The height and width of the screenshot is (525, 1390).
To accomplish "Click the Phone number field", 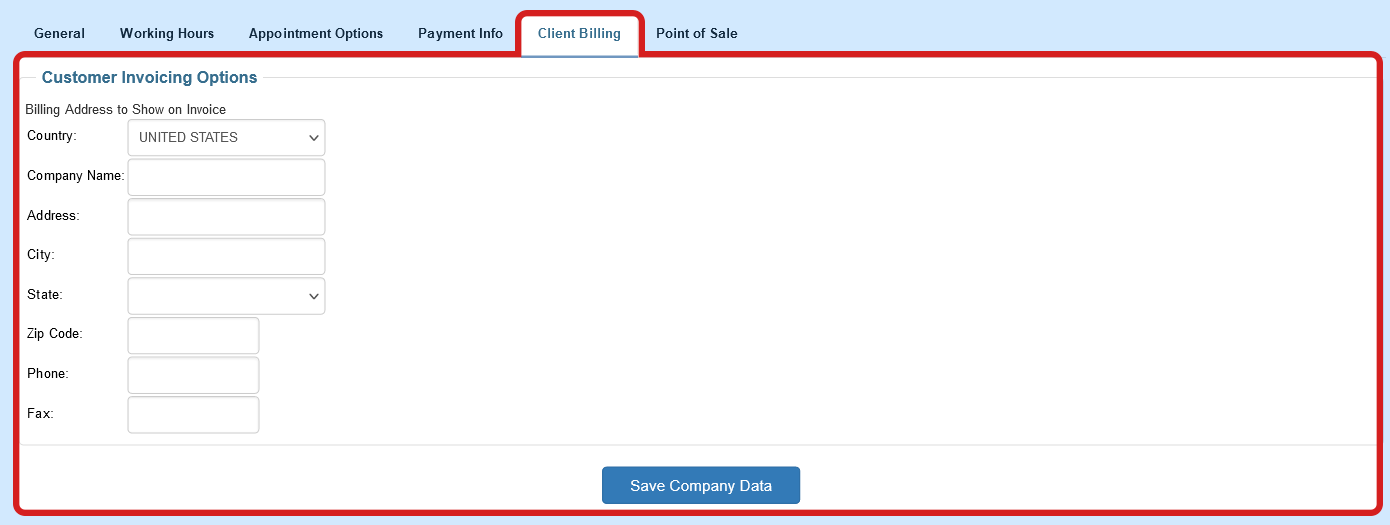I will coord(193,375).
